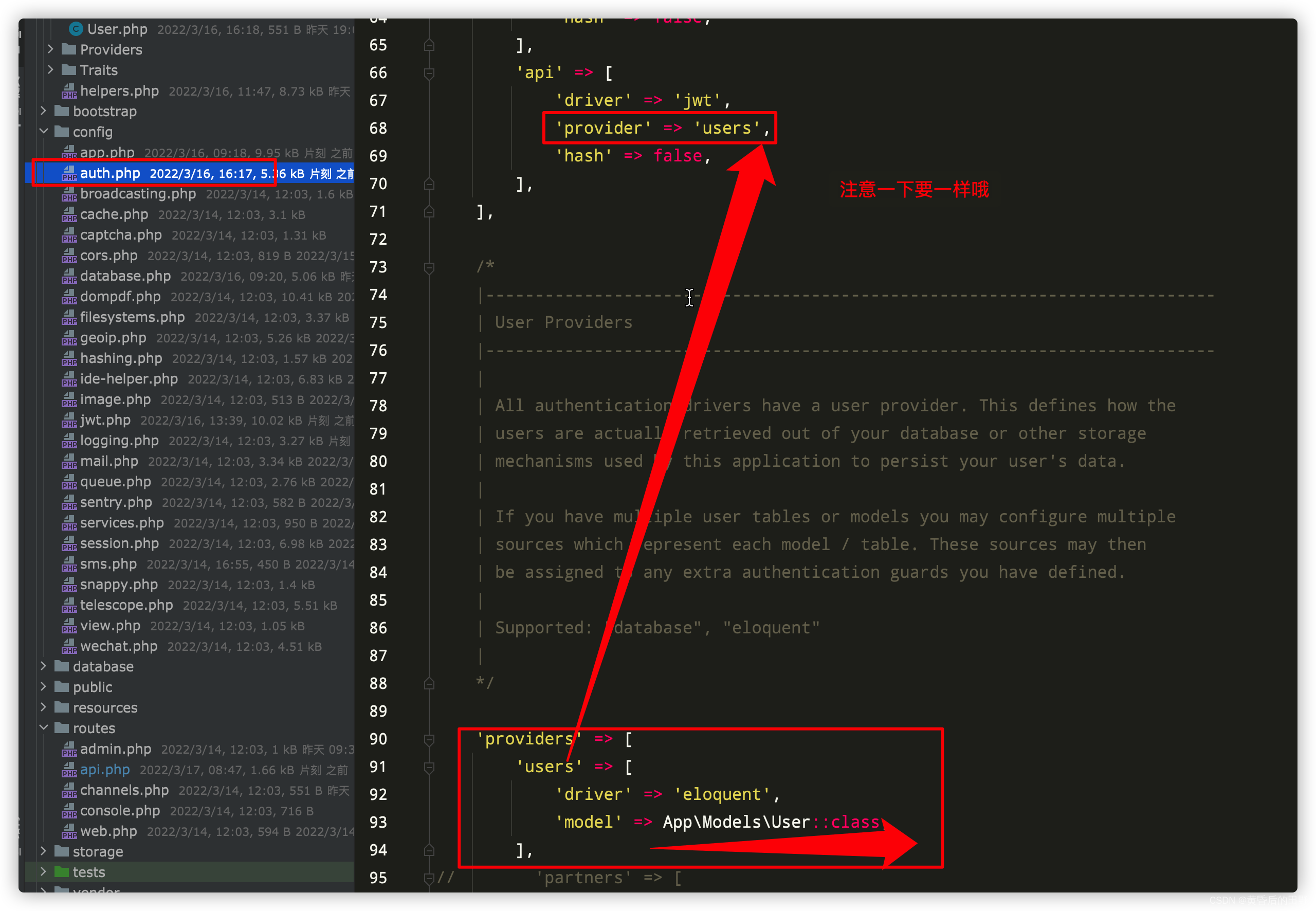Click the User.php class file icon

tap(76, 29)
